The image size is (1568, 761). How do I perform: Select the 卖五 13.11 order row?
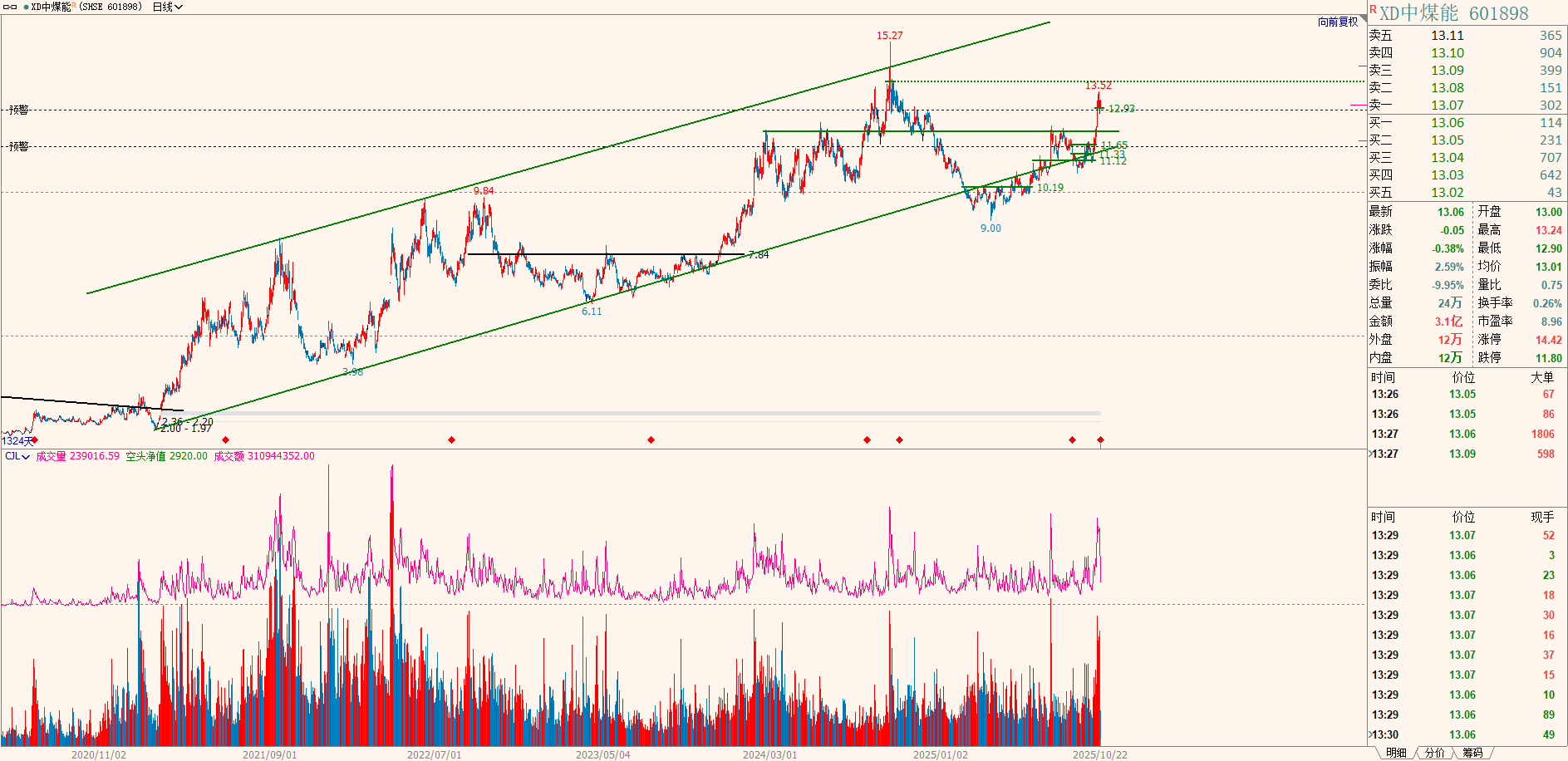[1467, 35]
